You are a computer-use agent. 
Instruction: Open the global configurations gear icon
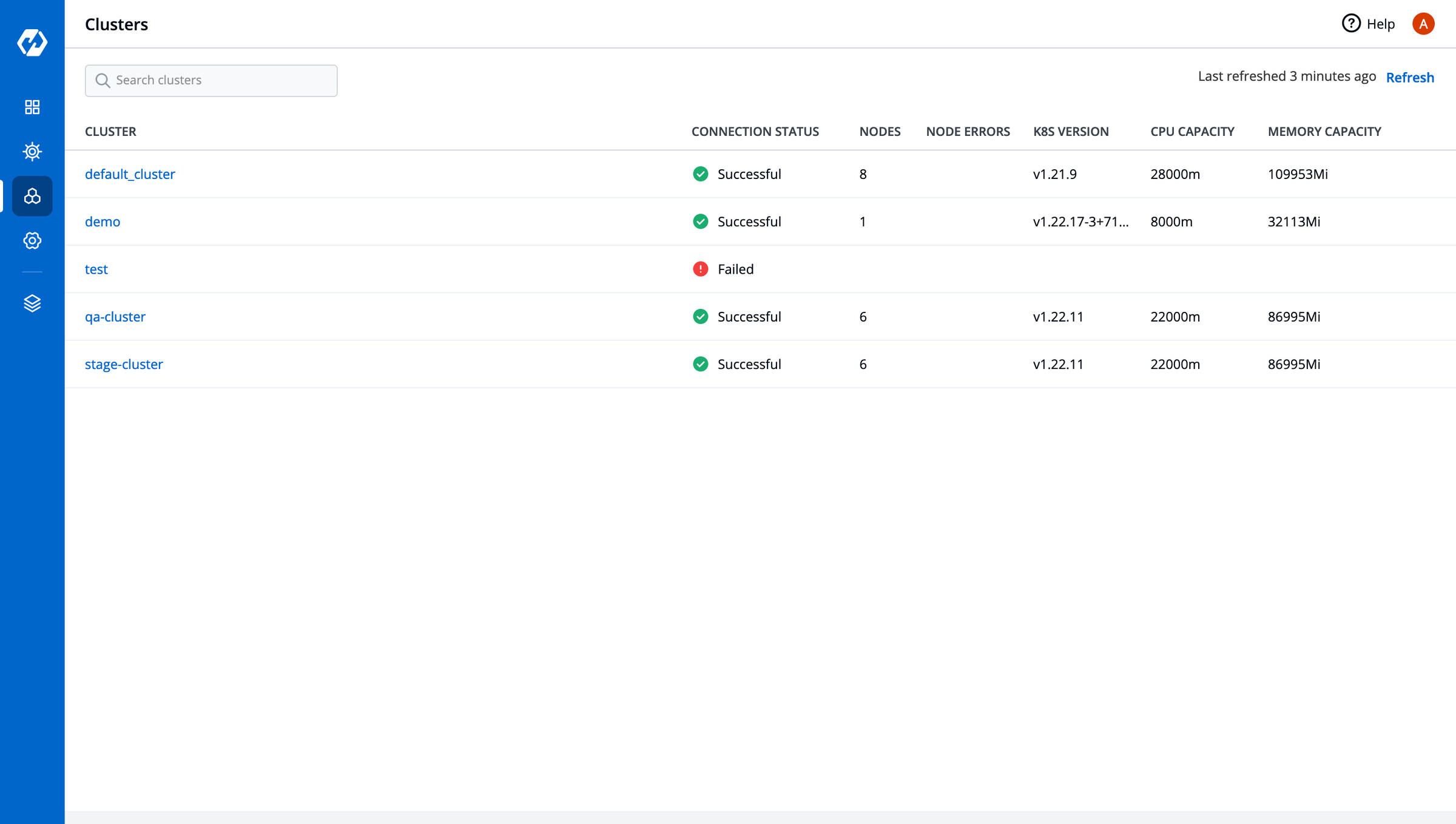(32, 241)
